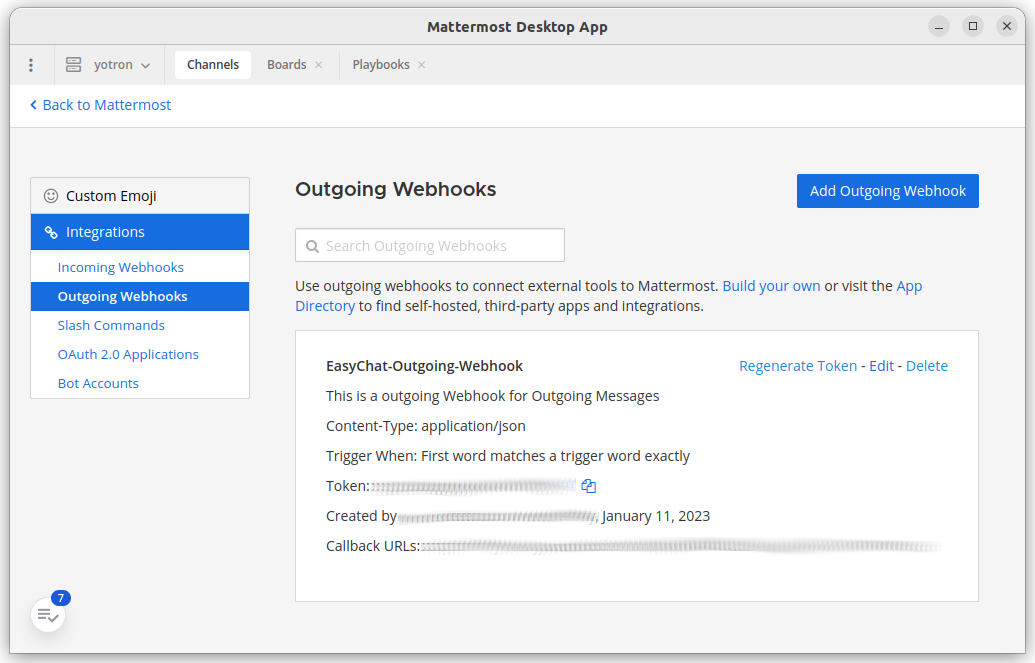Click Add Outgoing Webhook button

tap(888, 191)
